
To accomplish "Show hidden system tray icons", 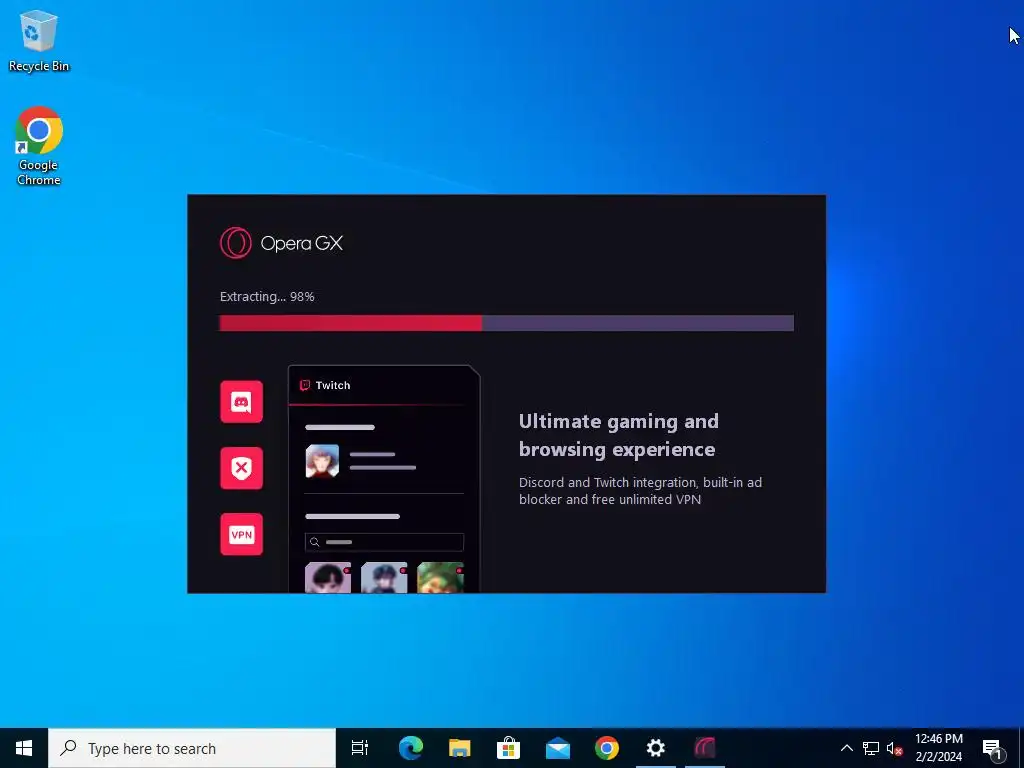I will point(846,748).
